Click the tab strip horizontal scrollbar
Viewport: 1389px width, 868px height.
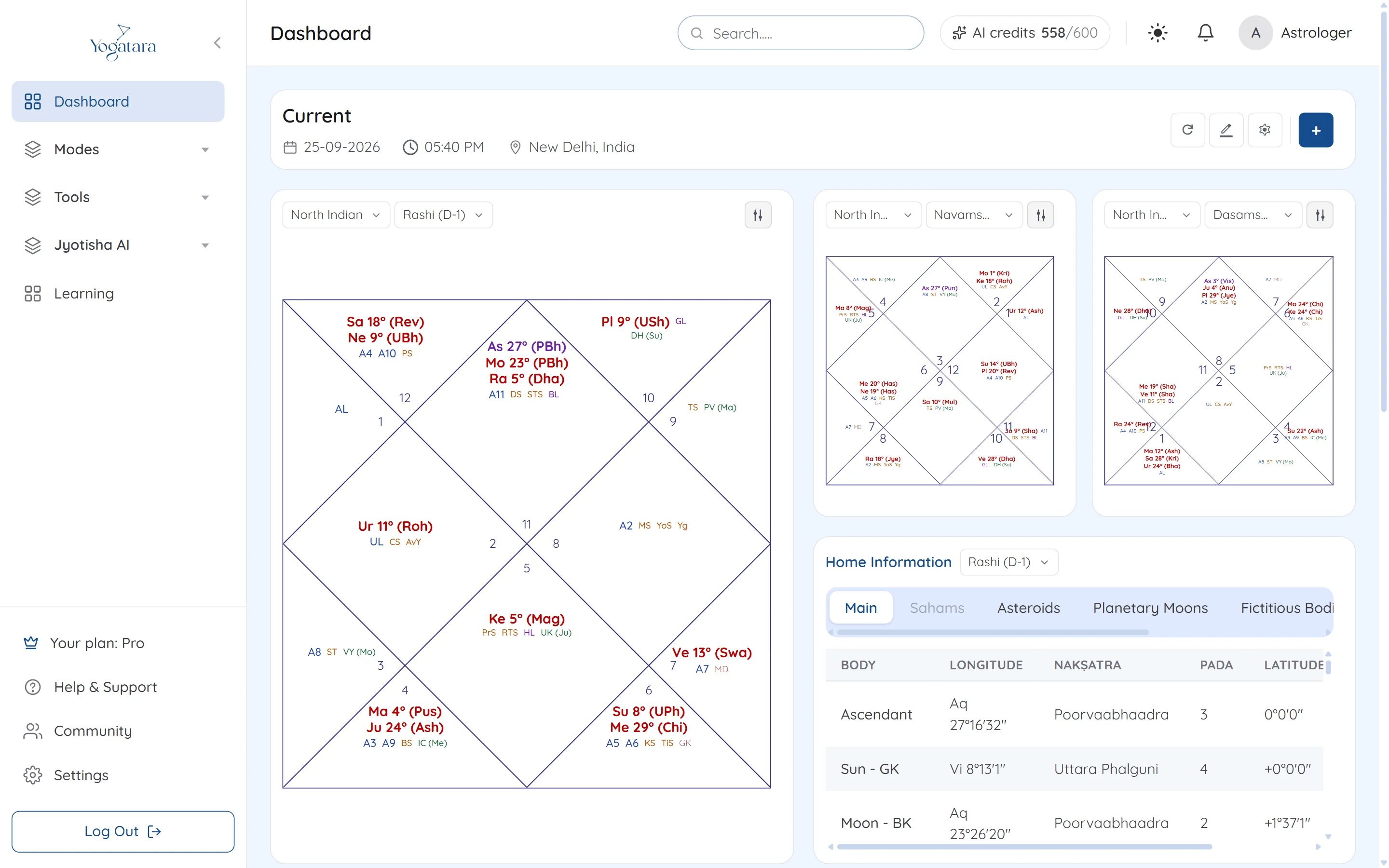993,632
